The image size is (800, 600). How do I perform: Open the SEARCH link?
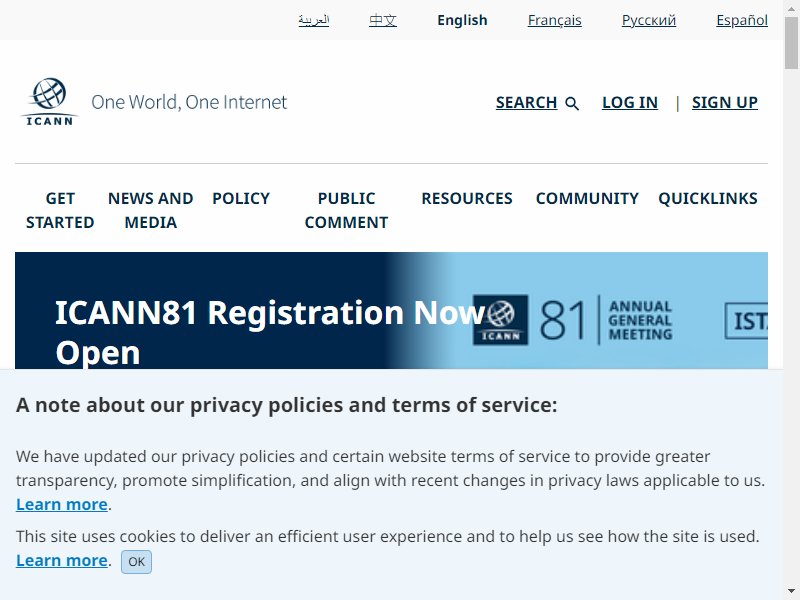tap(526, 102)
